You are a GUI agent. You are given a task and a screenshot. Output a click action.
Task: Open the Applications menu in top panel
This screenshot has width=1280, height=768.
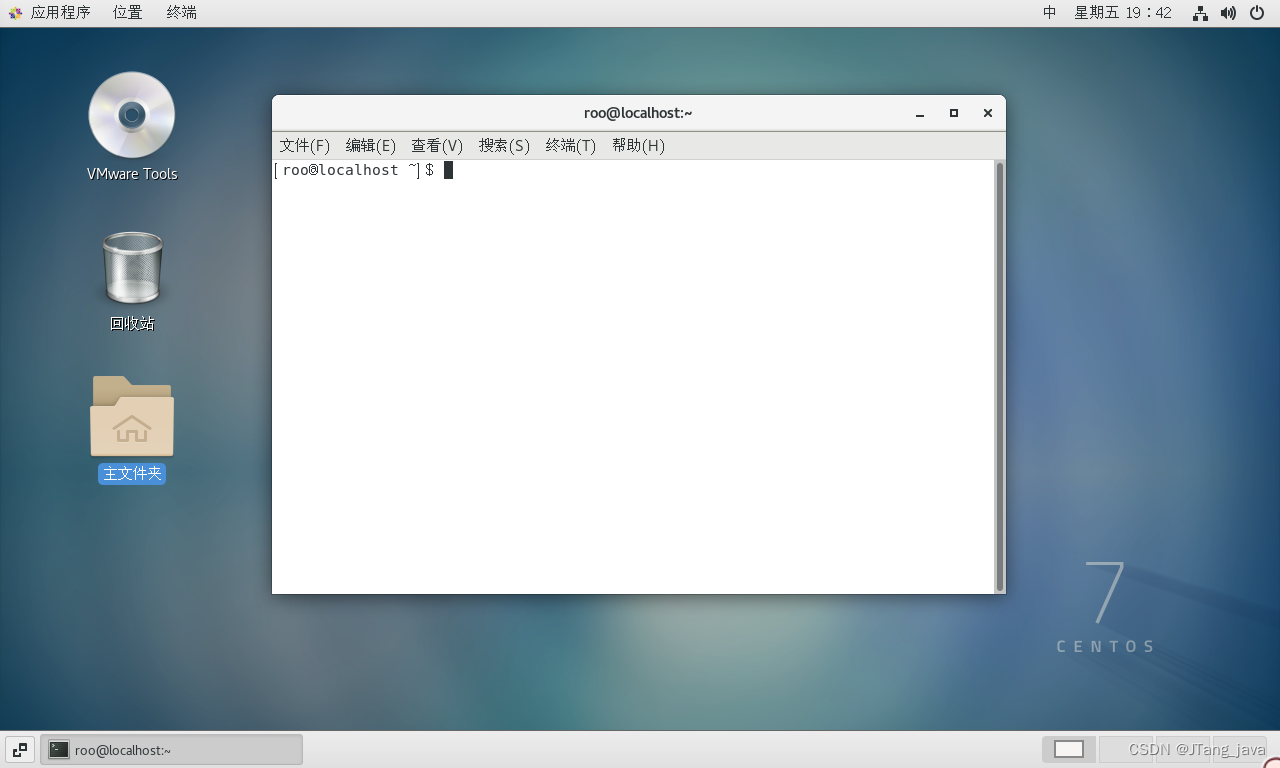[50, 13]
